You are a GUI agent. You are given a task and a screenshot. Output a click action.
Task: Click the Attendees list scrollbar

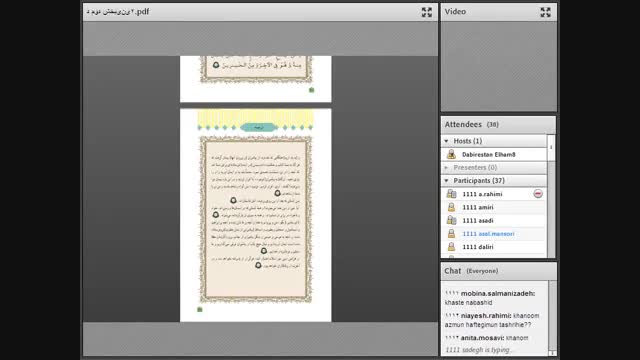coord(551,196)
